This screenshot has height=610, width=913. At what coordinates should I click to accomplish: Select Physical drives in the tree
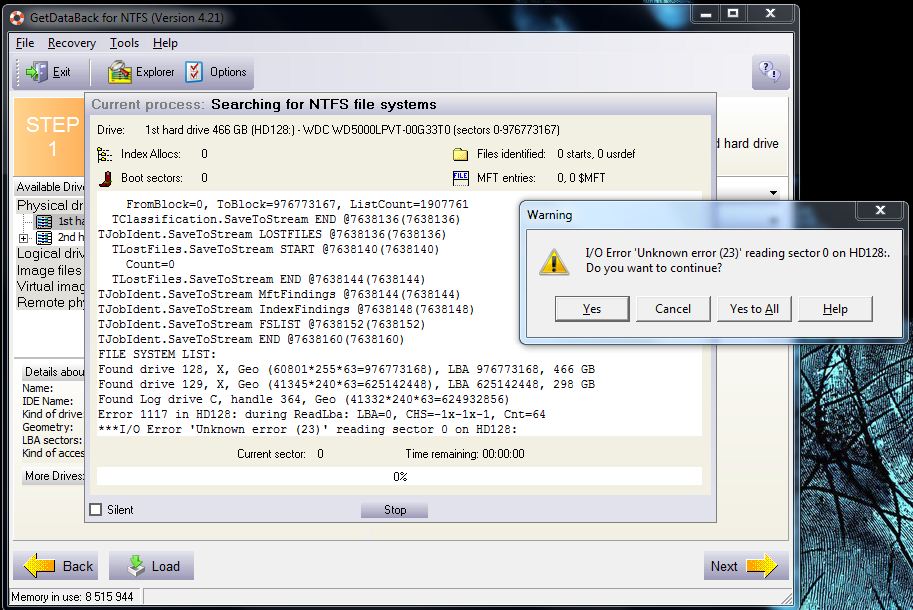click(50, 205)
